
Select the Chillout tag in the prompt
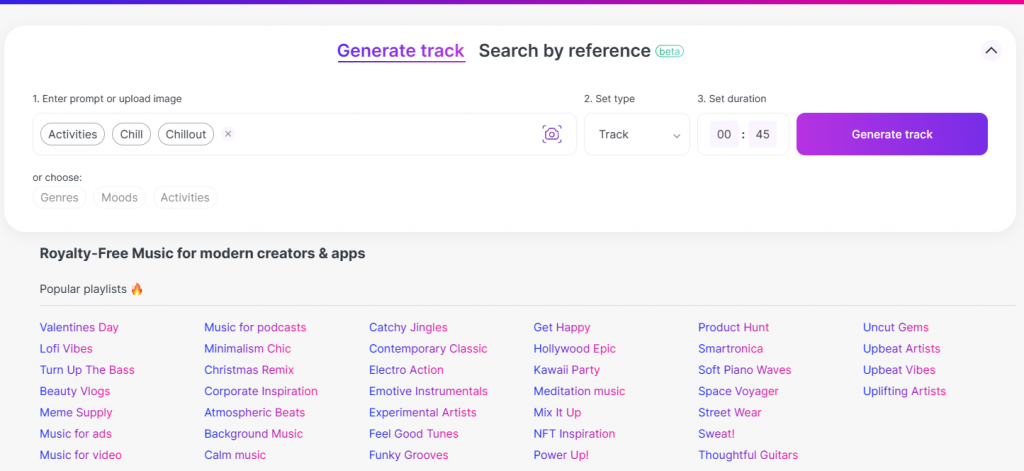pyautogui.click(x=185, y=134)
